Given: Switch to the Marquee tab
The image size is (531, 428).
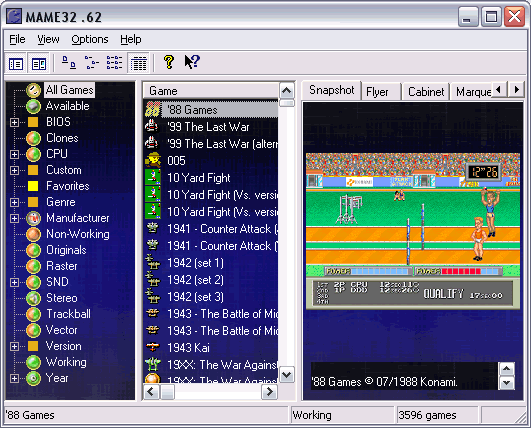Looking at the screenshot, I should click(x=472, y=92).
